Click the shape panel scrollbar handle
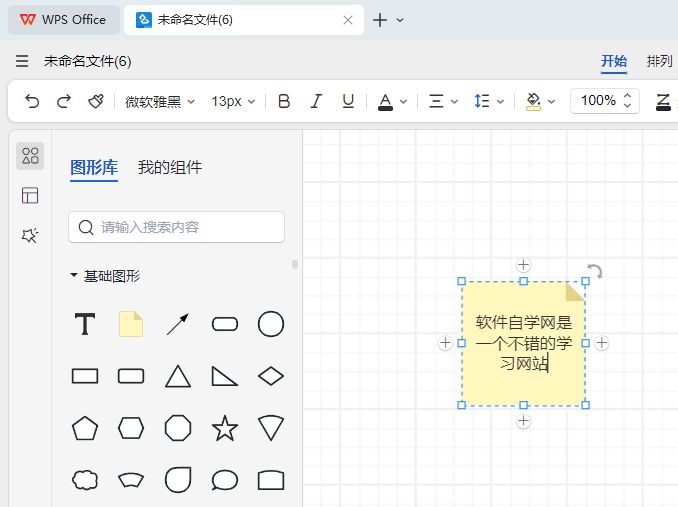This screenshot has height=507, width=678. (x=295, y=264)
